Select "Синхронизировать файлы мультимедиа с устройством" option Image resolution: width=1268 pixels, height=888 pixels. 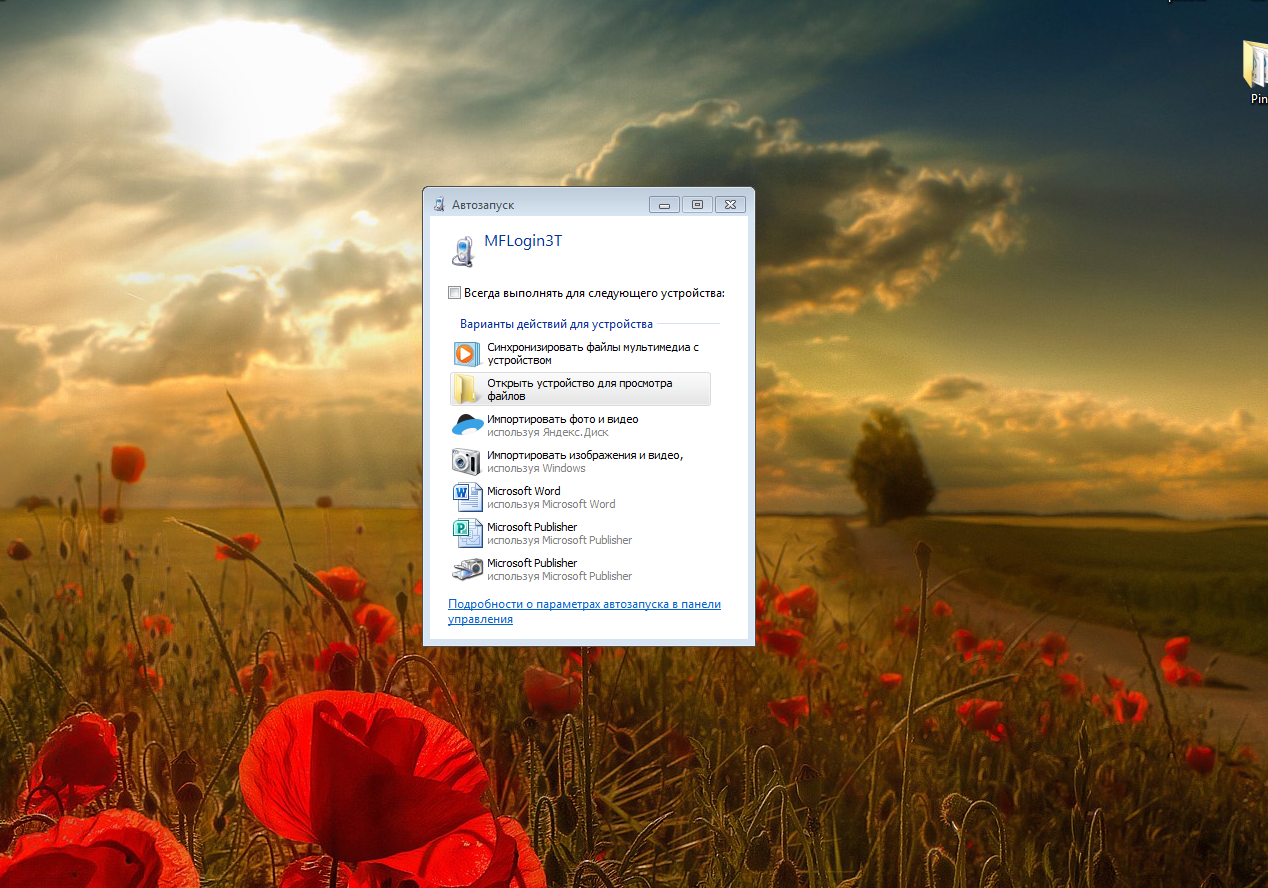pos(591,353)
